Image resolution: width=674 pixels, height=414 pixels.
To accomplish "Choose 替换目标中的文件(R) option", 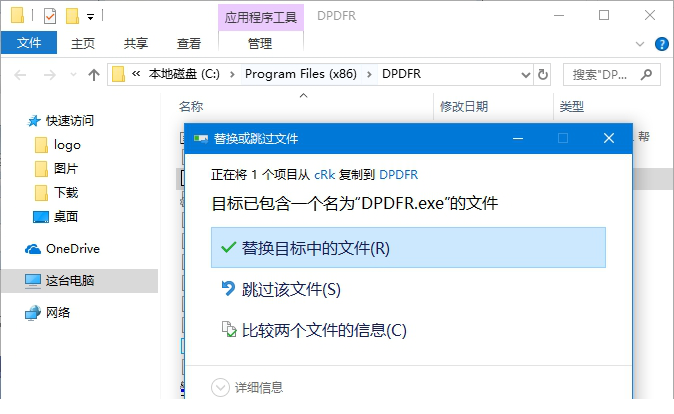I will coord(408,248).
